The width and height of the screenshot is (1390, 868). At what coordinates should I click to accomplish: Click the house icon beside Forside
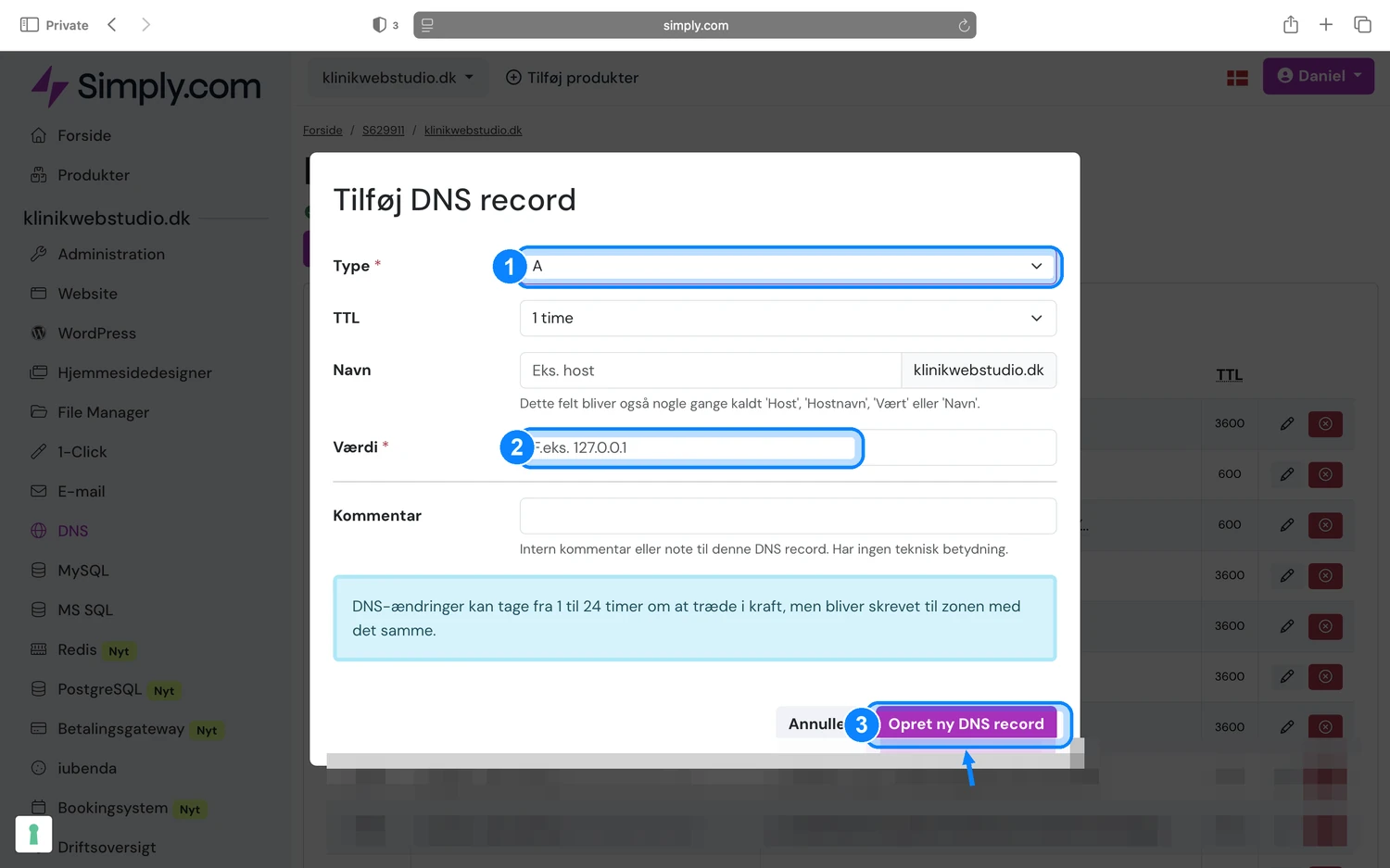coord(38,135)
